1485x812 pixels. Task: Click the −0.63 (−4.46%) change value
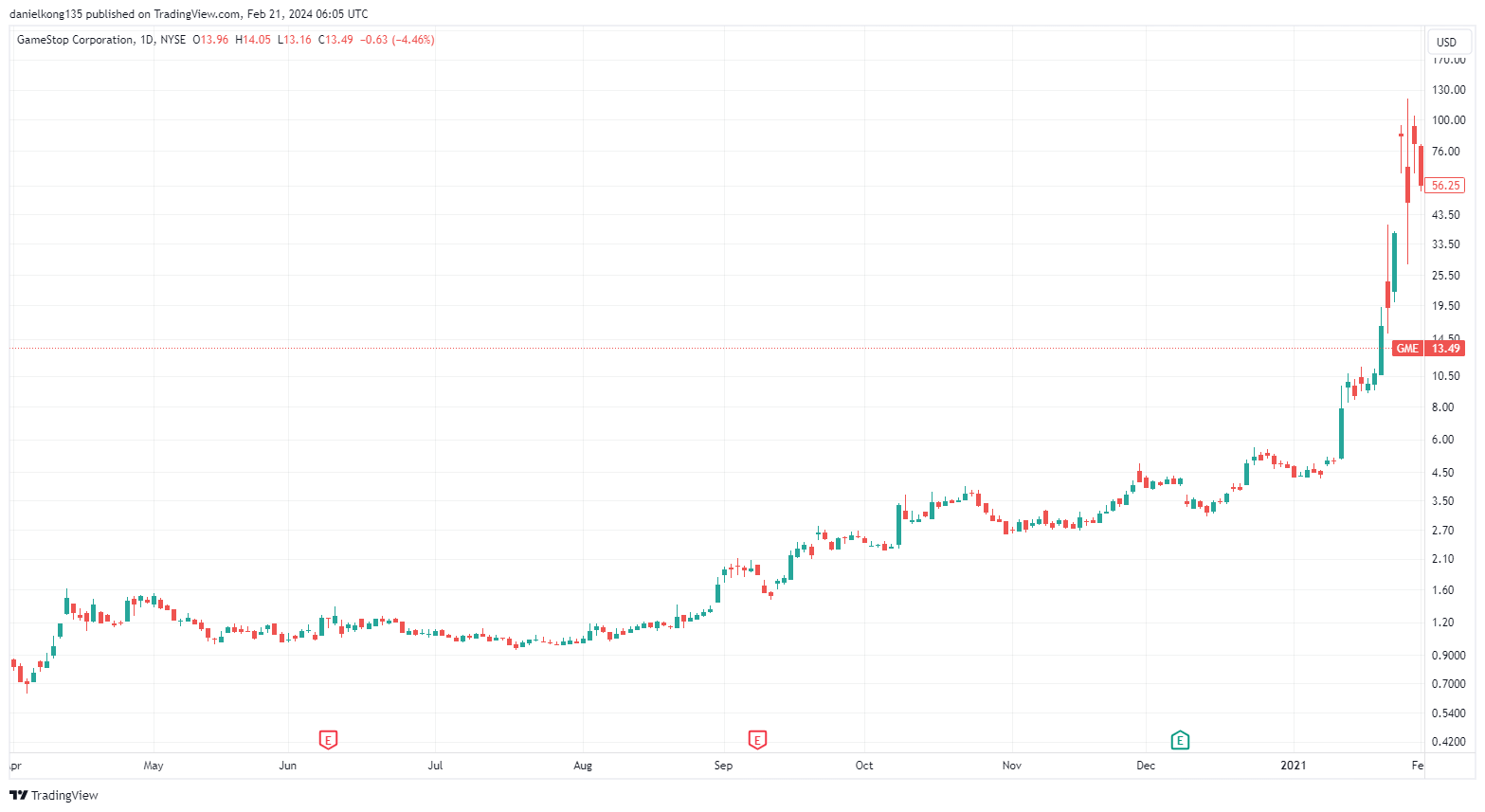pos(397,40)
